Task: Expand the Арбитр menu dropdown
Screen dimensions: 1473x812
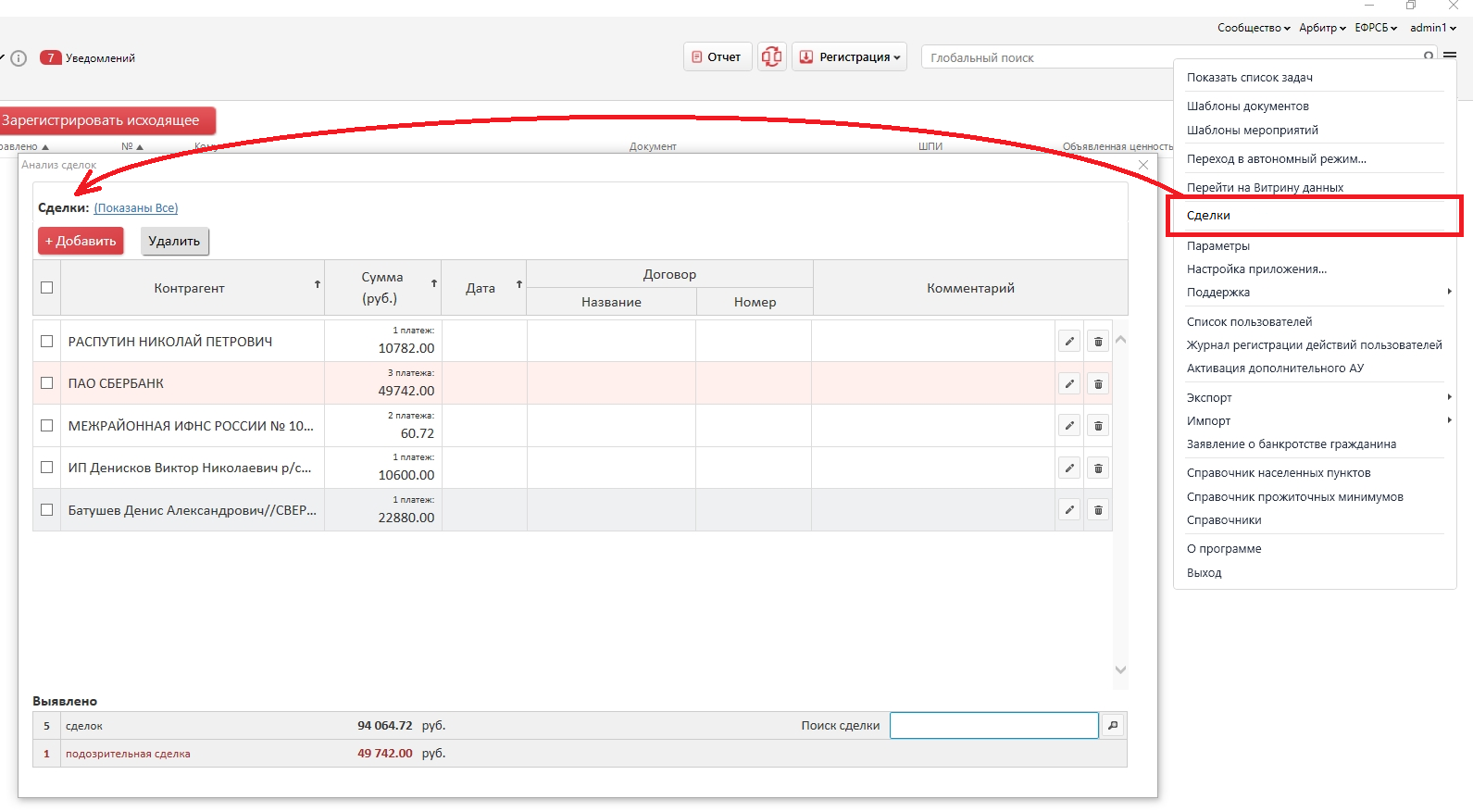Action: (1322, 28)
